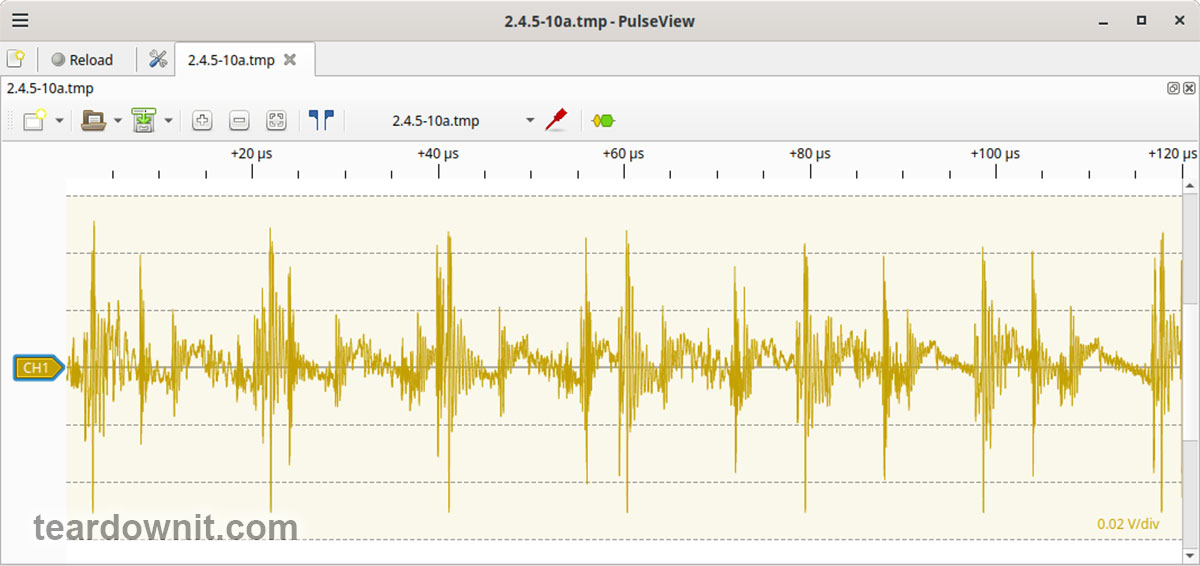Expand the new view dropdown arrow

pos(59,121)
